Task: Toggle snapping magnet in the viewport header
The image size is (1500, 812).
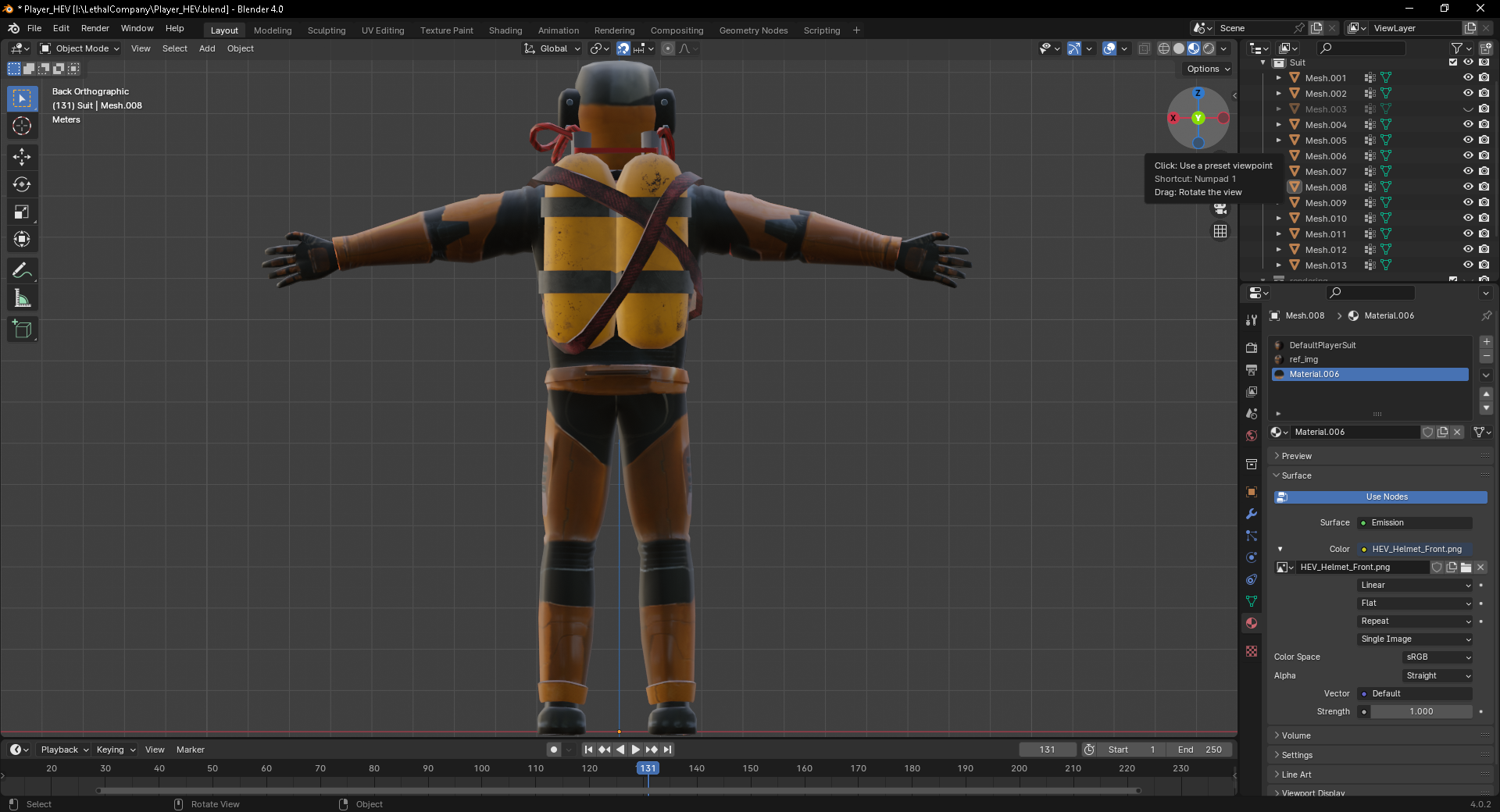Action: pos(623,48)
